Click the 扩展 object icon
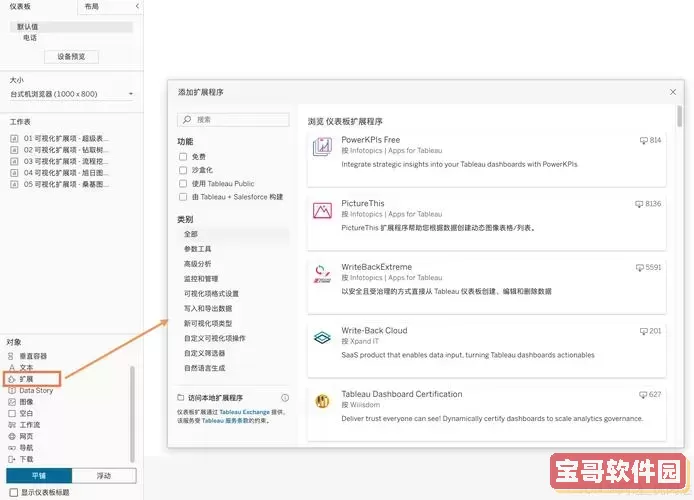Screen dimensions: 694x500 12,379
